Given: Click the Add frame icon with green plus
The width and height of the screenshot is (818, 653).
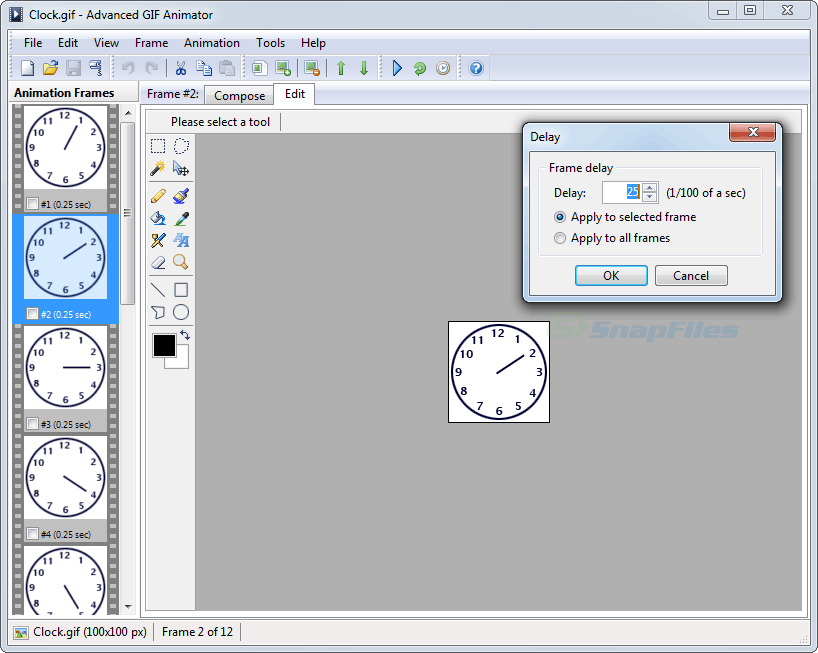Looking at the screenshot, I should (x=283, y=68).
